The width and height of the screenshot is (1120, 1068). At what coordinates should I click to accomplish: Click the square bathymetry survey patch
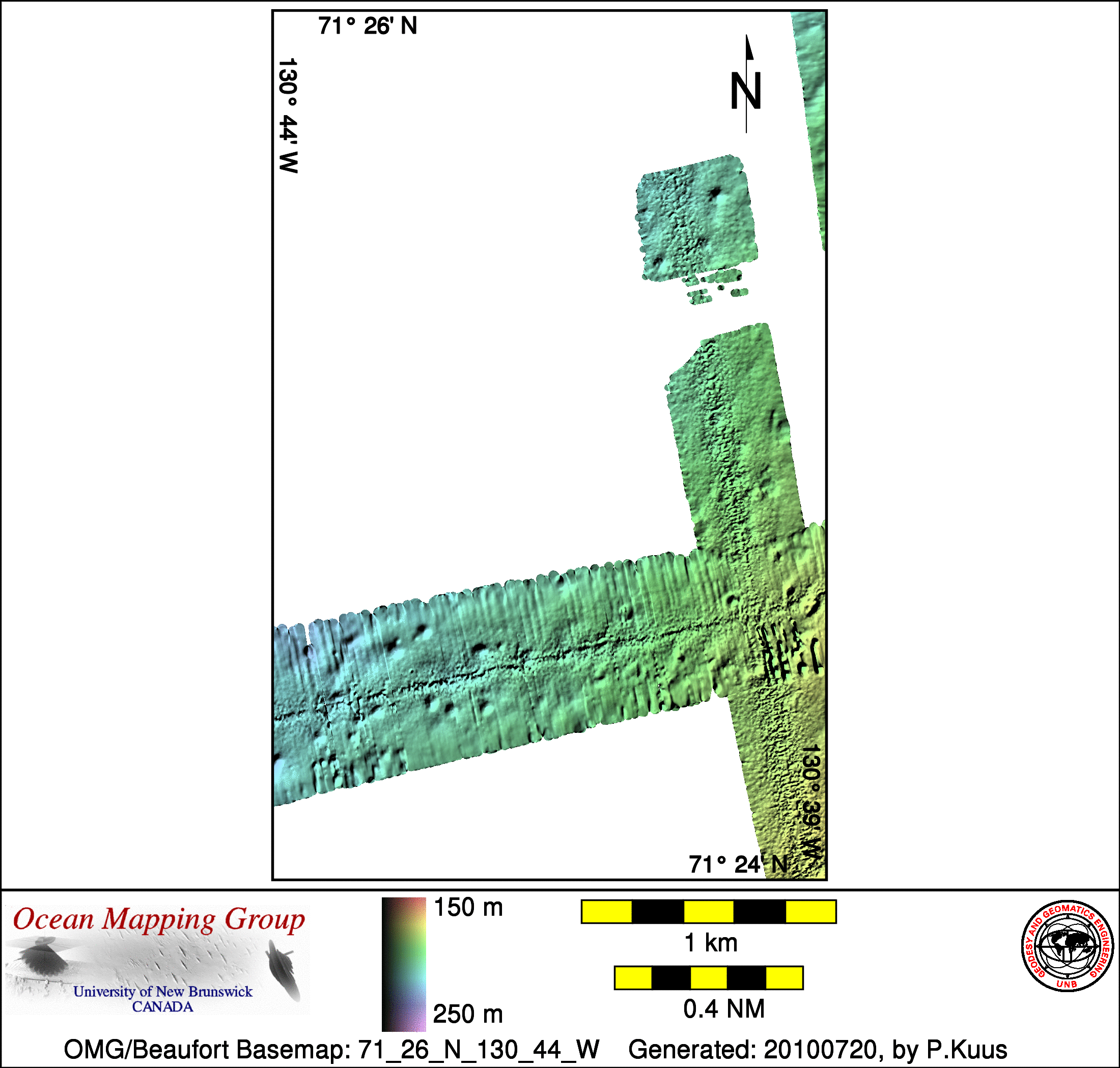point(696,218)
